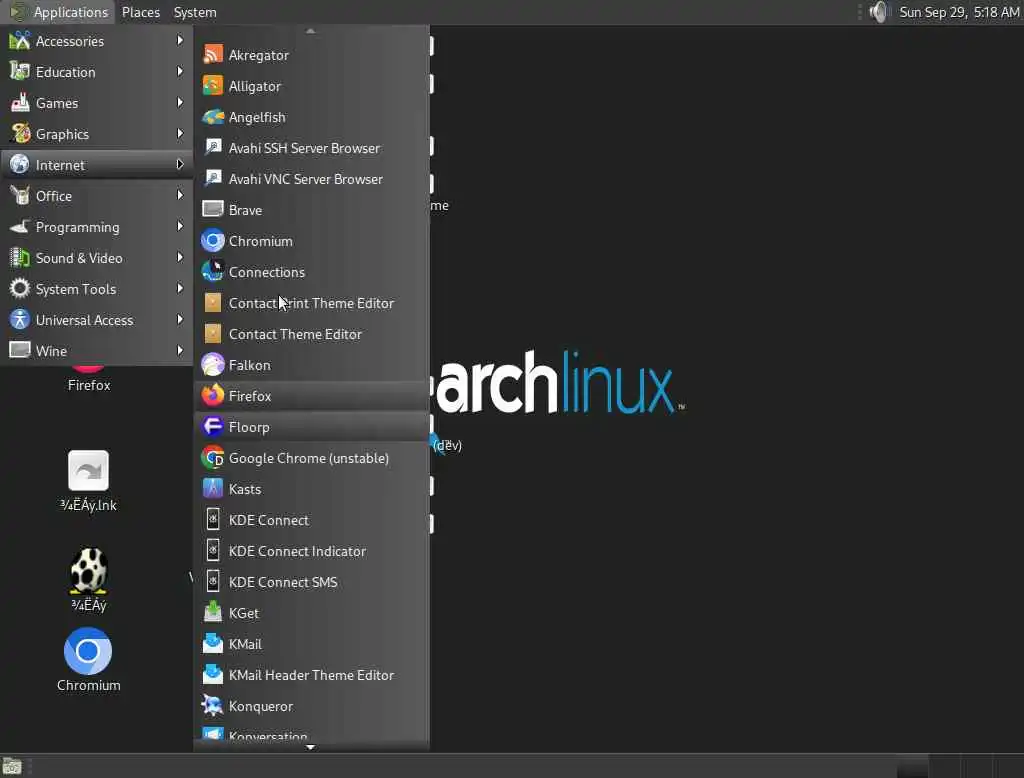Open the Angelfish browser icon
Screen dimensions: 1024x778
(213, 117)
